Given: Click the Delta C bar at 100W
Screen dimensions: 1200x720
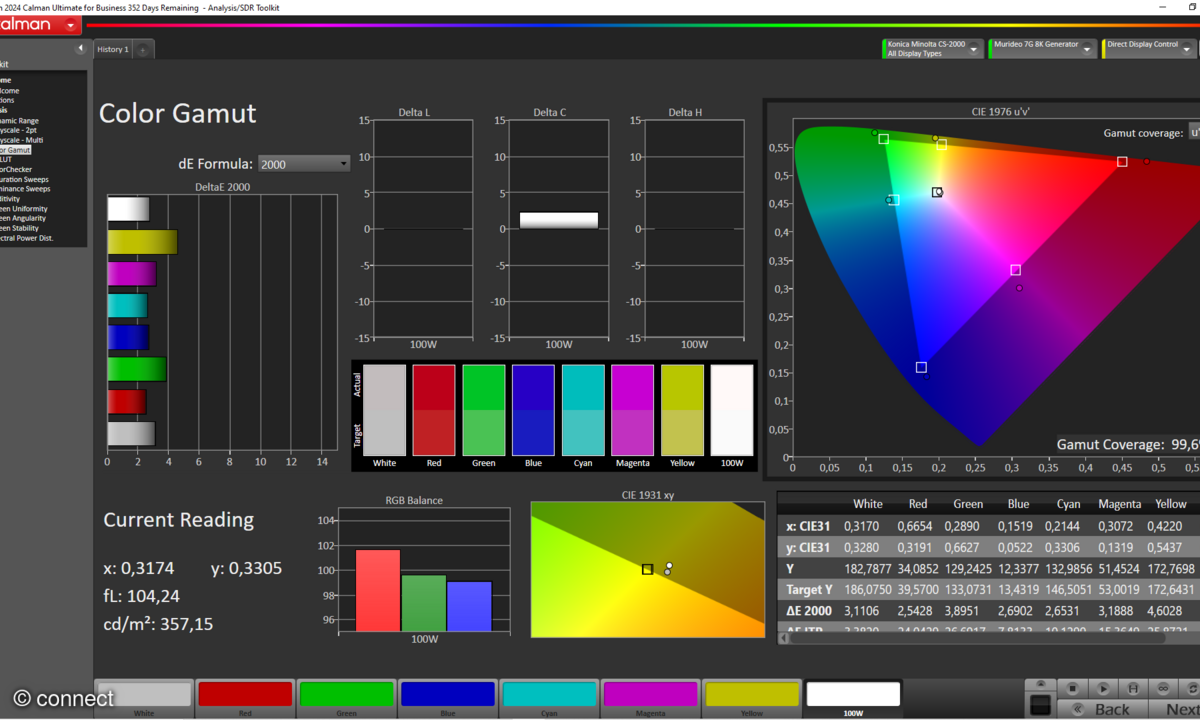Looking at the screenshot, I should 558,221.
